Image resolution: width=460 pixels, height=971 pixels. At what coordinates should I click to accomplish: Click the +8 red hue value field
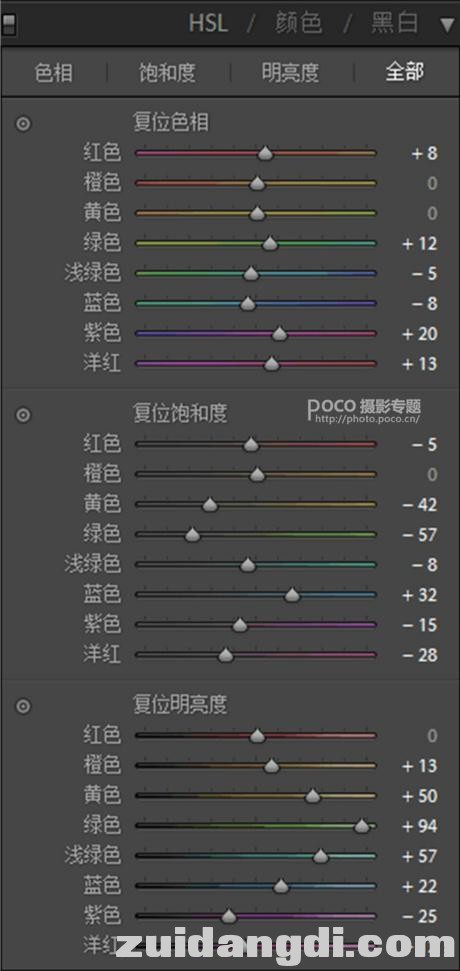[425, 153]
